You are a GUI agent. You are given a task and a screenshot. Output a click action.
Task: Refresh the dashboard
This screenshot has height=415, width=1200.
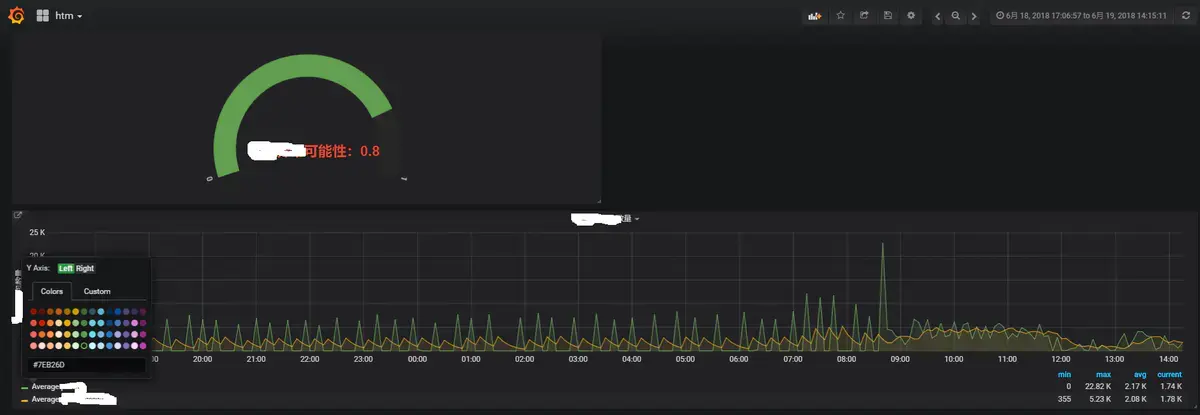(x=1186, y=16)
